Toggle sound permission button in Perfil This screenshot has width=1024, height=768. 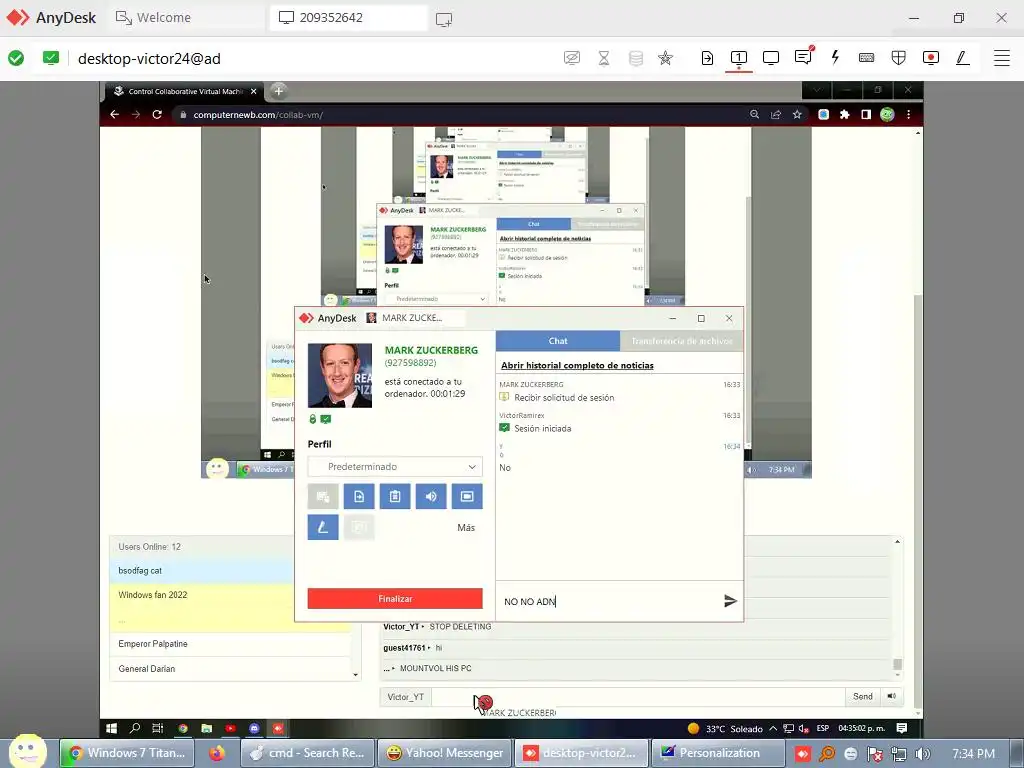[x=431, y=496]
